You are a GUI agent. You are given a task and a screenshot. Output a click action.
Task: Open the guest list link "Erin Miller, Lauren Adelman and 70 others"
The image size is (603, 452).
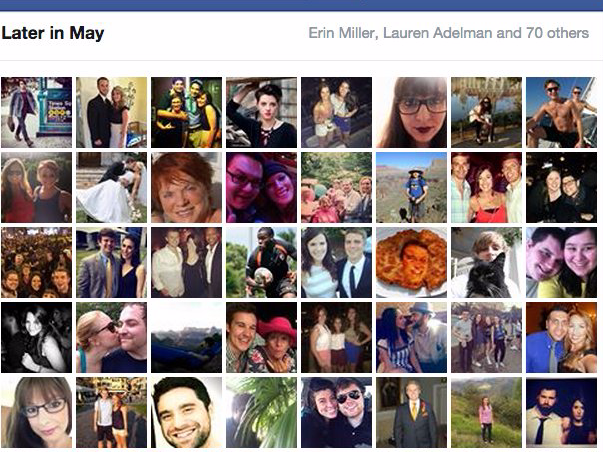point(448,33)
